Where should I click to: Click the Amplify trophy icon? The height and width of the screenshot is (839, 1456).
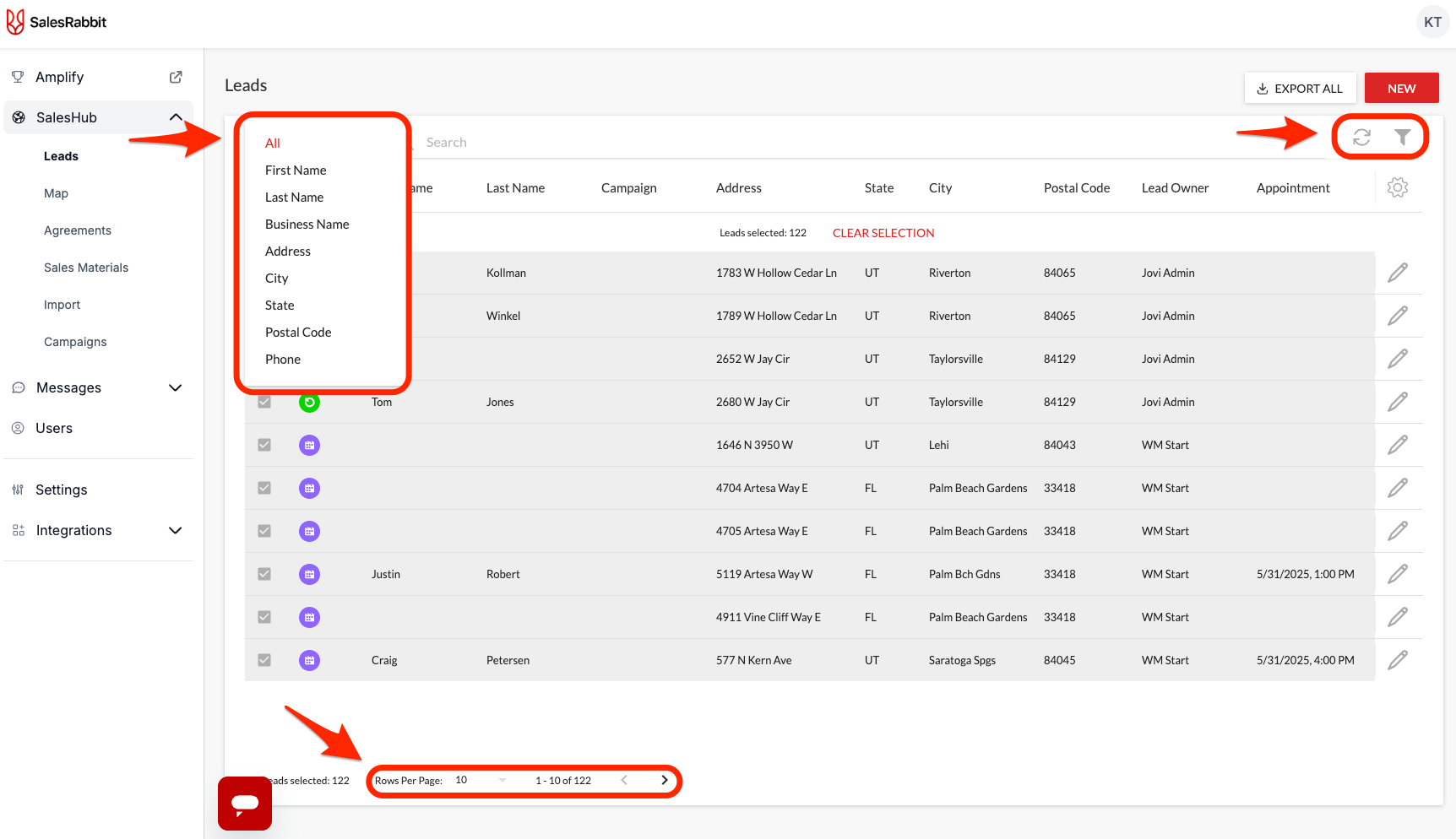coord(18,77)
